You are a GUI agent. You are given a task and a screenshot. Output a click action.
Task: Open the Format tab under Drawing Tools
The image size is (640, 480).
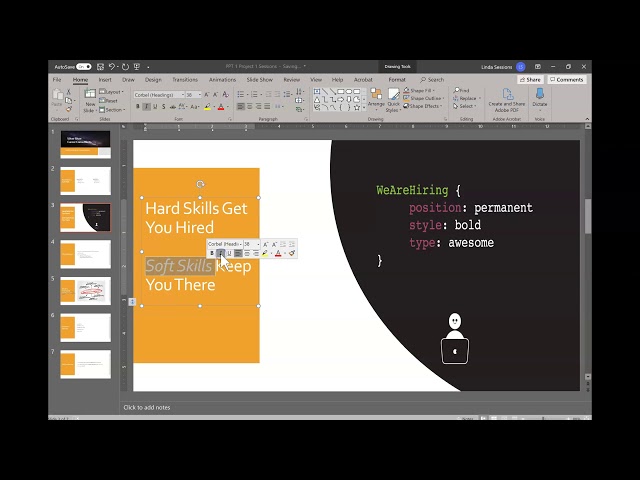coord(397,80)
